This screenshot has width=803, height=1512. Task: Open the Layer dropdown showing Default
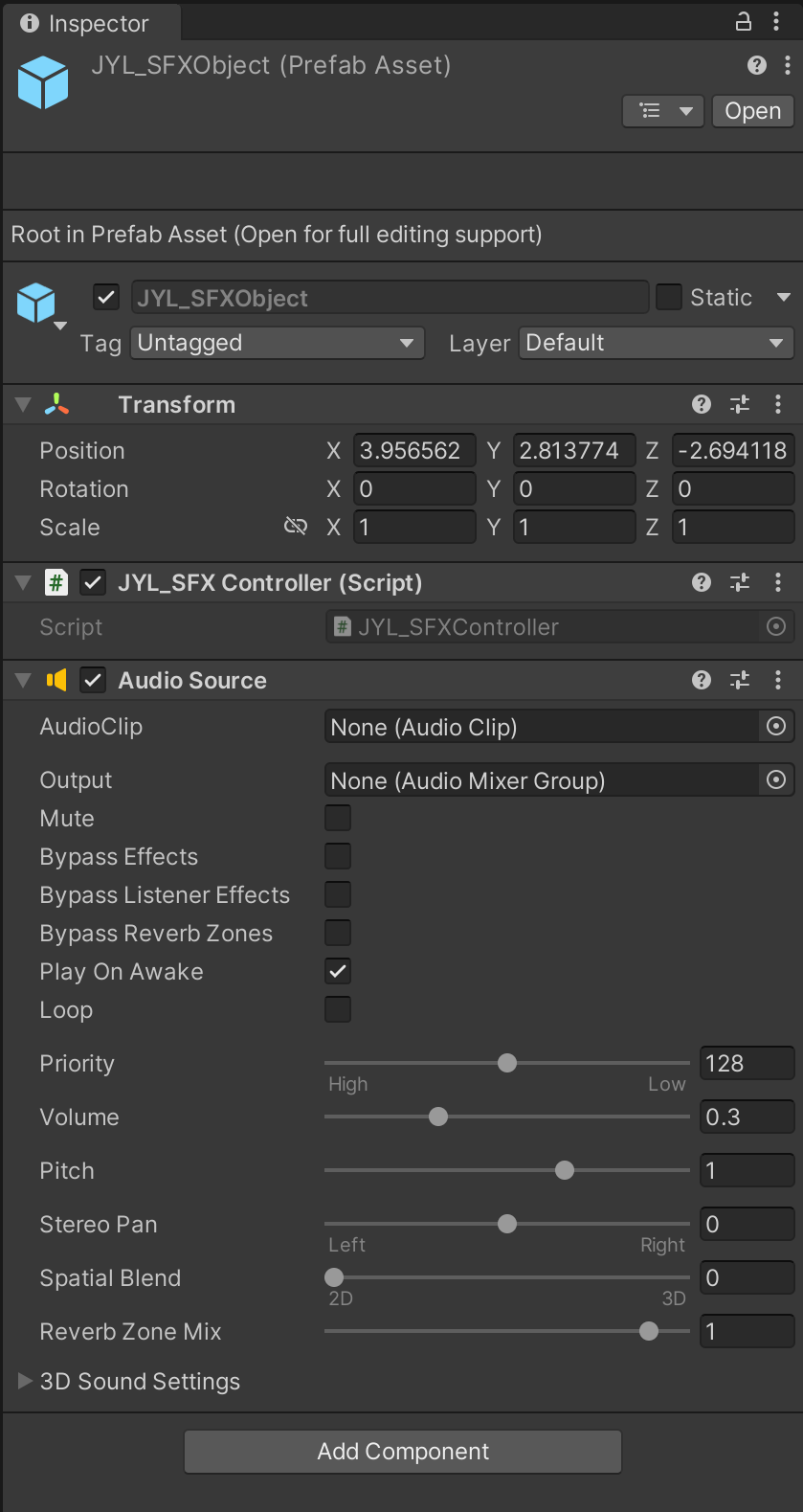tap(657, 343)
